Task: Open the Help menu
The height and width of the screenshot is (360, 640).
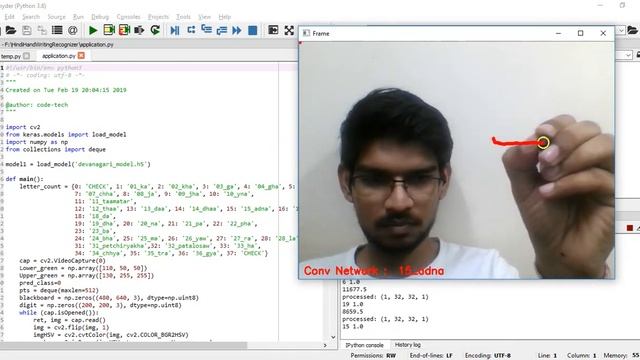Action: [x=225, y=17]
